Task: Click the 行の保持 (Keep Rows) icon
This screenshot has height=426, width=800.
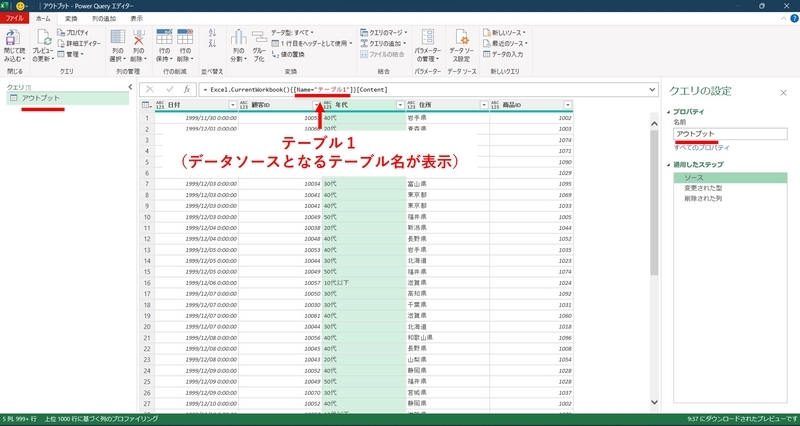Action: (x=164, y=37)
